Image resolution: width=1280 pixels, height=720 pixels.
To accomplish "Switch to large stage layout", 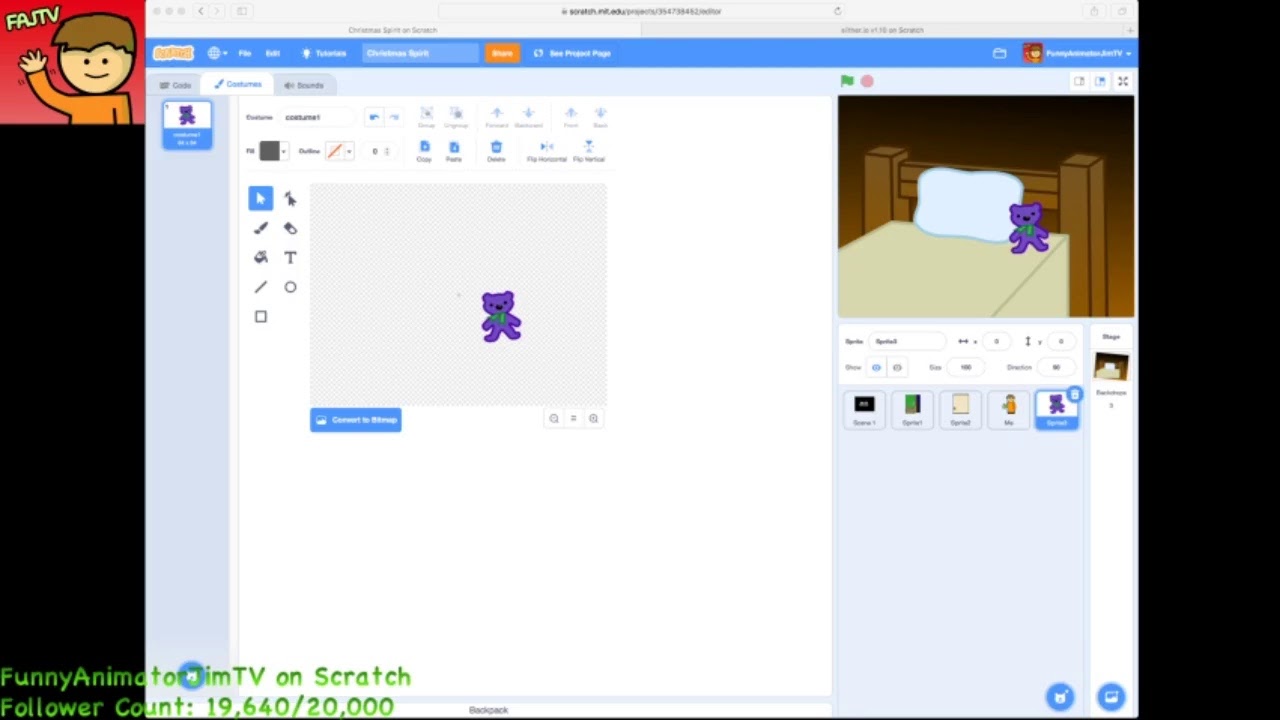I will pos(1100,81).
